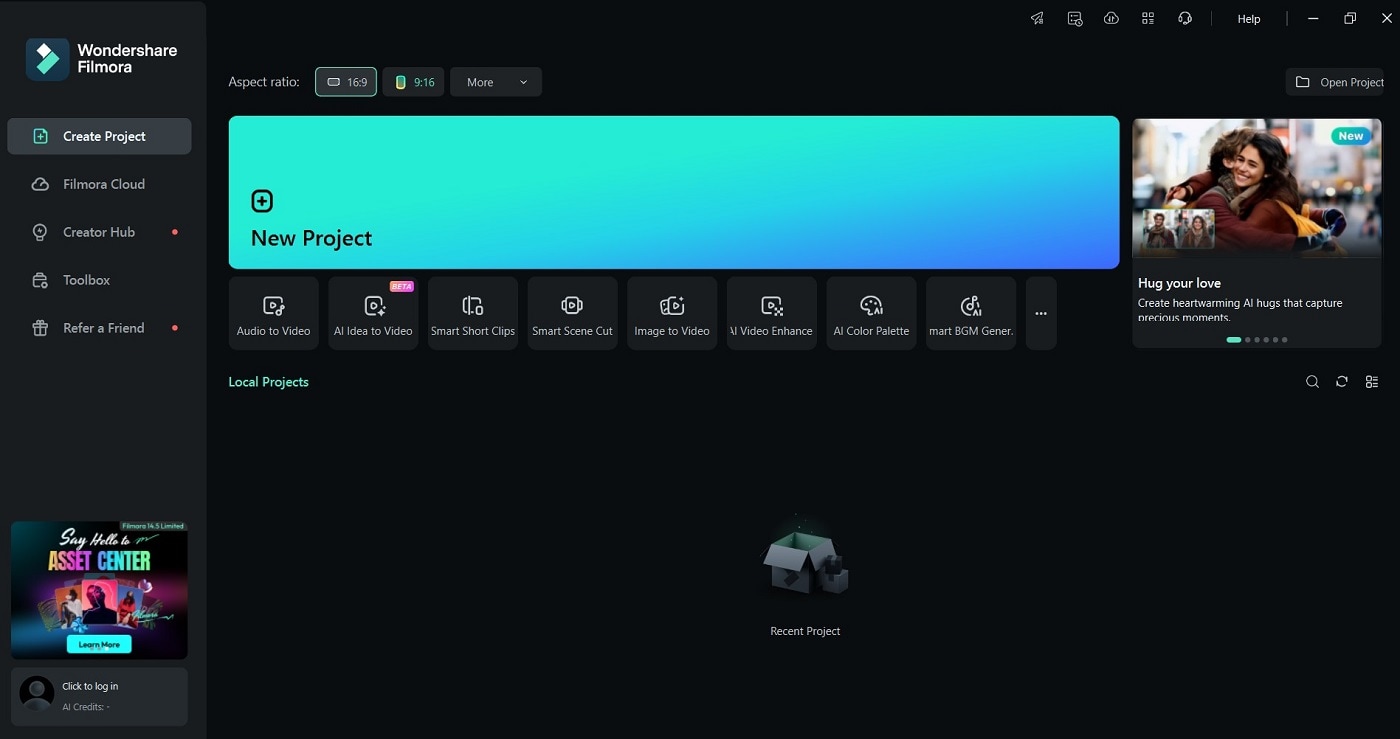Select the Local Projects tab

(x=268, y=382)
